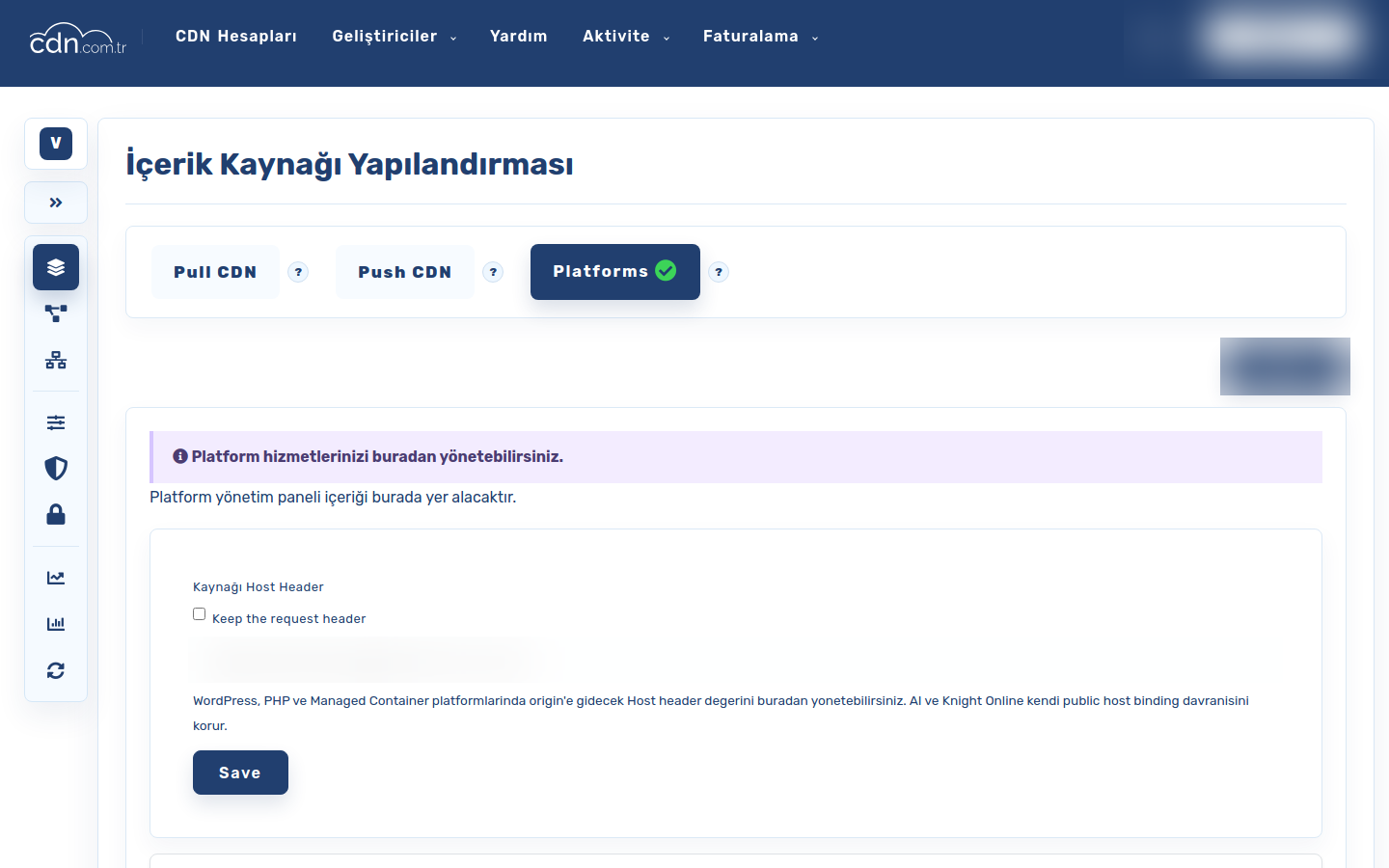1389x868 pixels.
Task: Open the settings sliders icon in the sidebar
Action: pos(56,422)
